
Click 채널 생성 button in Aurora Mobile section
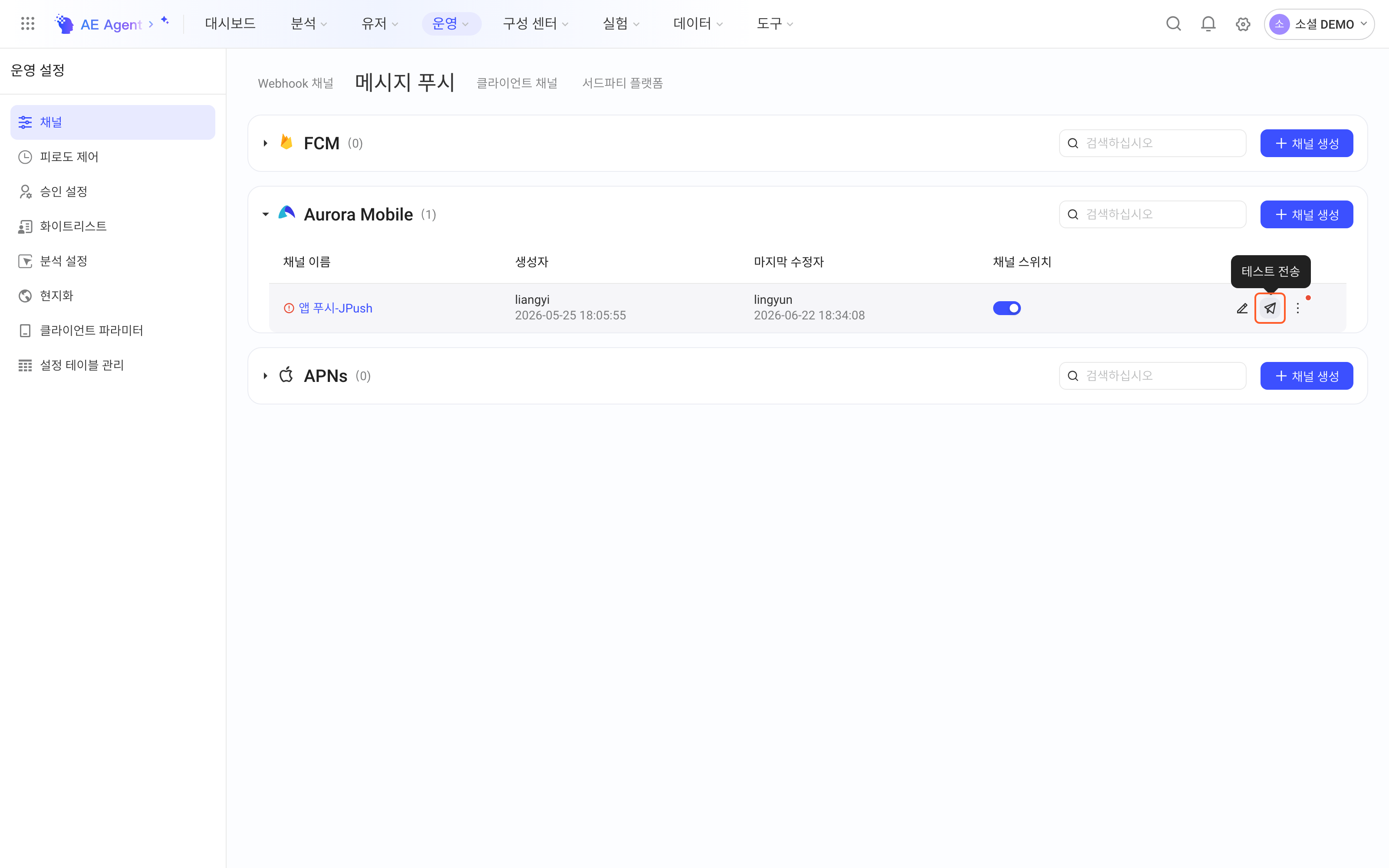click(x=1307, y=214)
